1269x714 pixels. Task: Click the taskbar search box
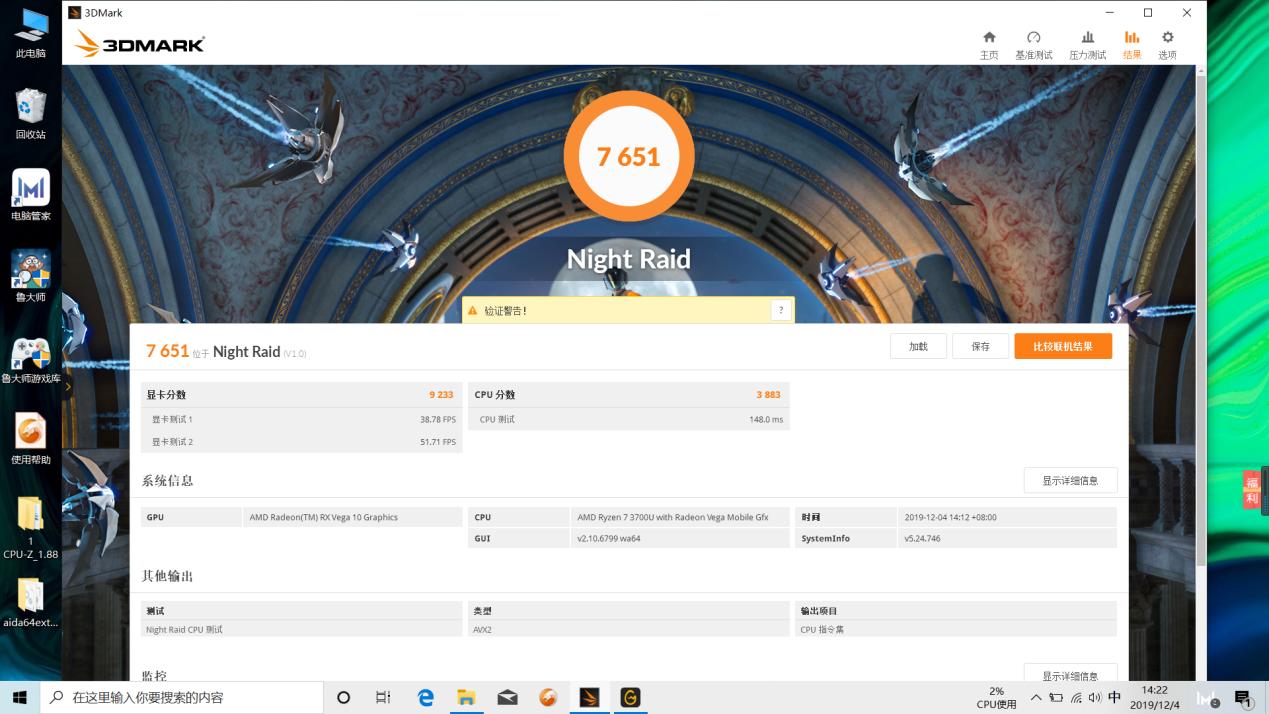182,698
